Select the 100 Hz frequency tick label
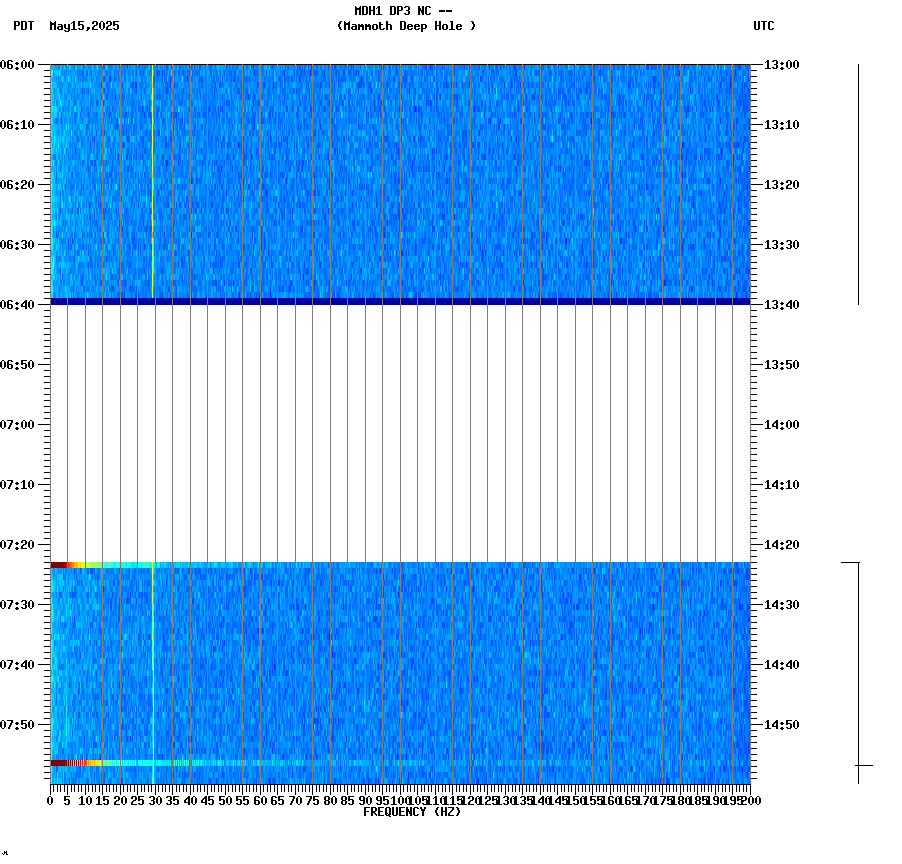This screenshot has width=902, height=864. pos(399,800)
